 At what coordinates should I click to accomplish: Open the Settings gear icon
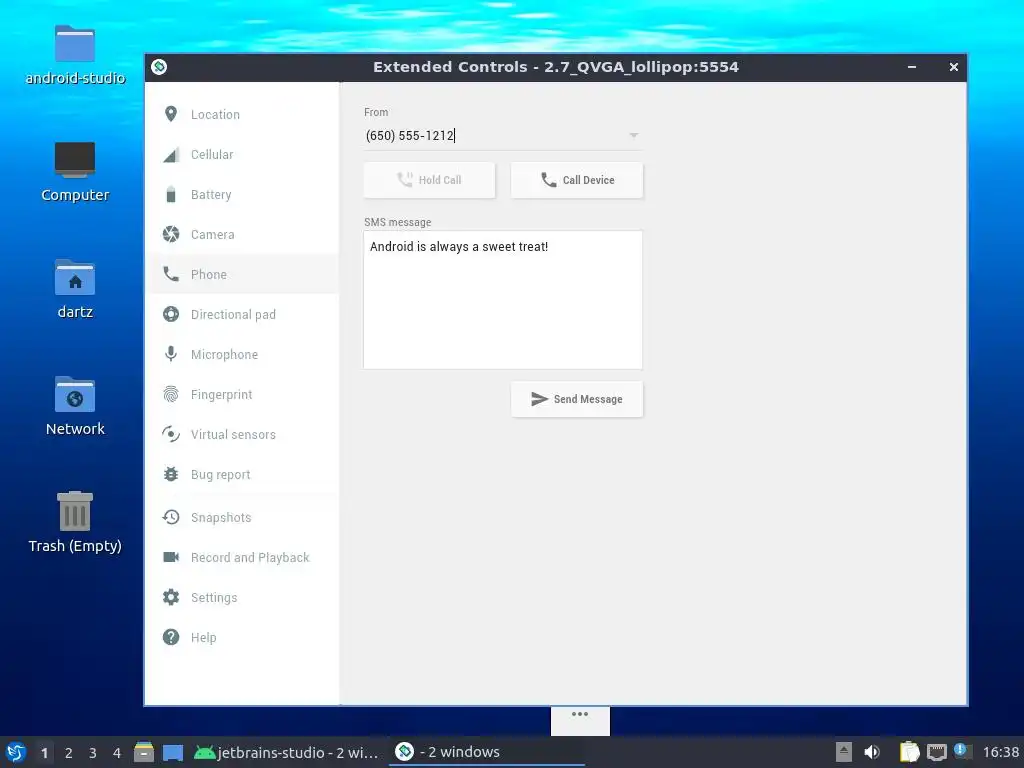pos(170,597)
